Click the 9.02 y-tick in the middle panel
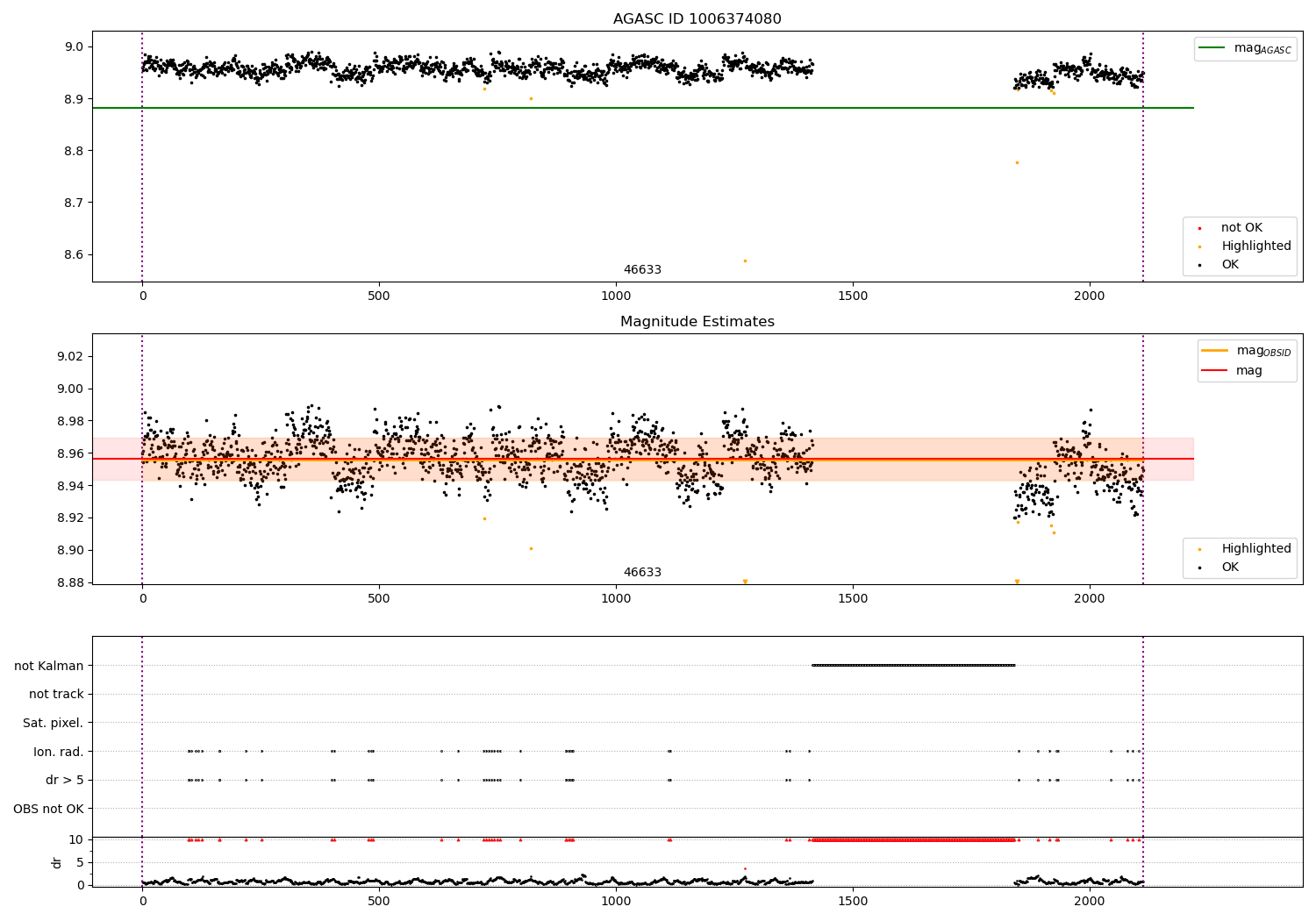This screenshot has width=1316, height=921. pyautogui.click(x=71, y=357)
